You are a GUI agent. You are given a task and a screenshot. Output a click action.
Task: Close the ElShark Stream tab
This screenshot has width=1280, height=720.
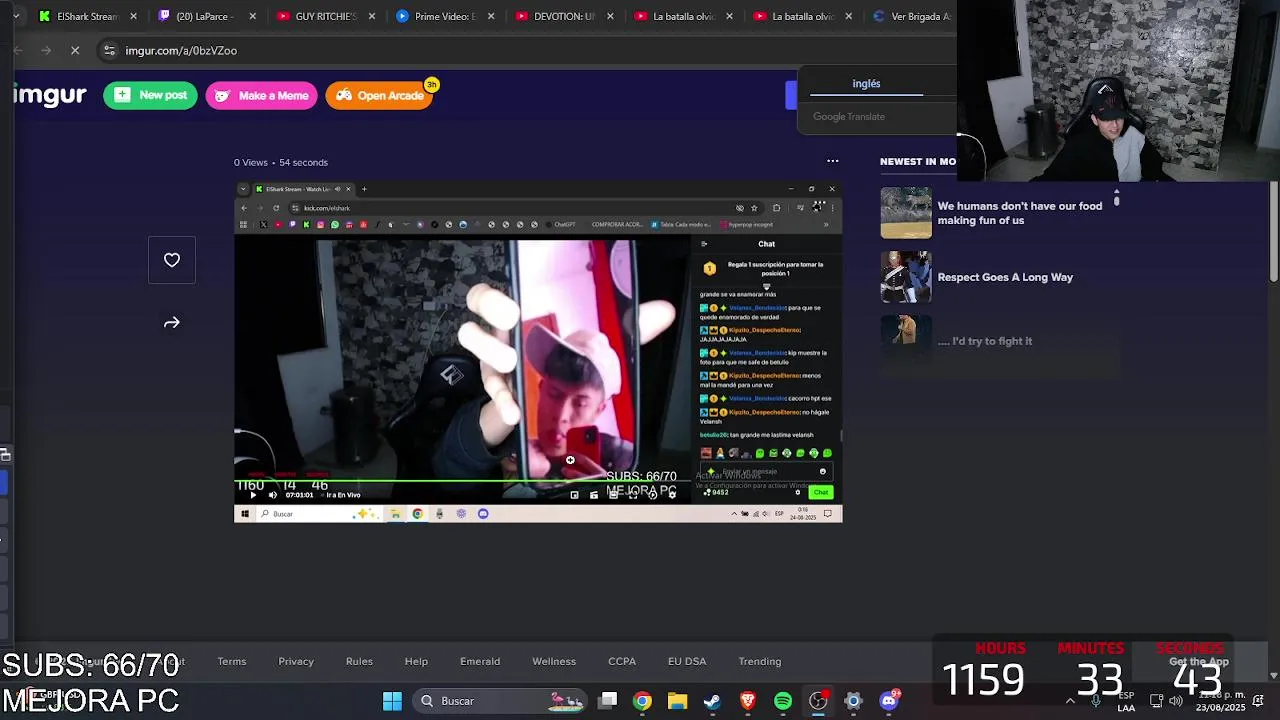(134, 16)
